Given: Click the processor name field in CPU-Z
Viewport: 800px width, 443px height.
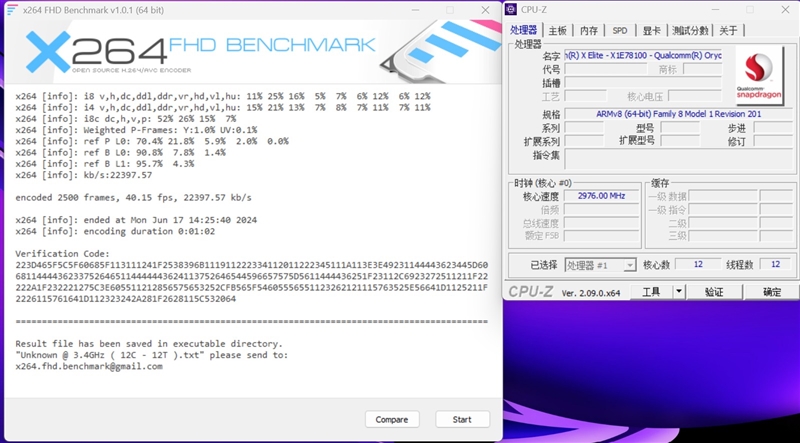Looking at the screenshot, I should [643, 56].
